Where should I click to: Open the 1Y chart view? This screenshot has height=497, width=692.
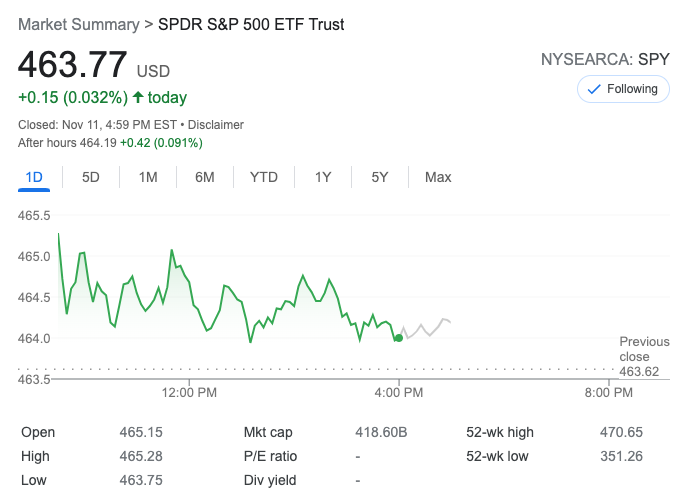[x=323, y=177]
